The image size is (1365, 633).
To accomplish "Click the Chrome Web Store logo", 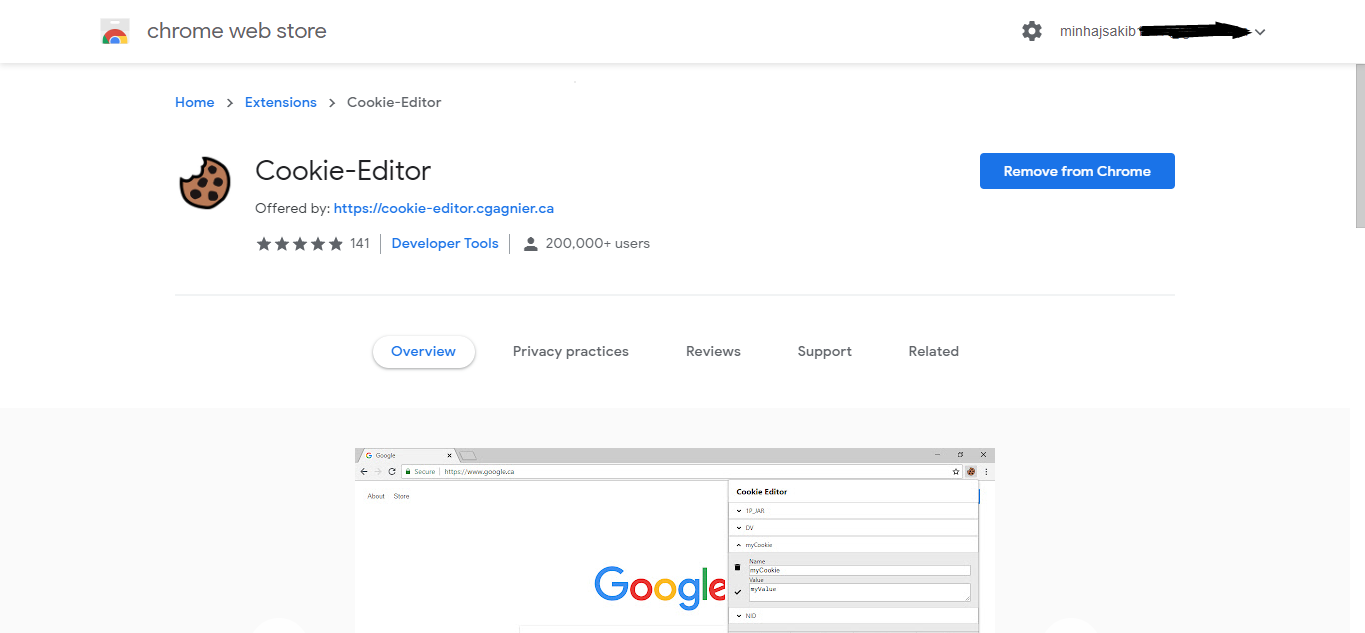I will tap(114, 30).
